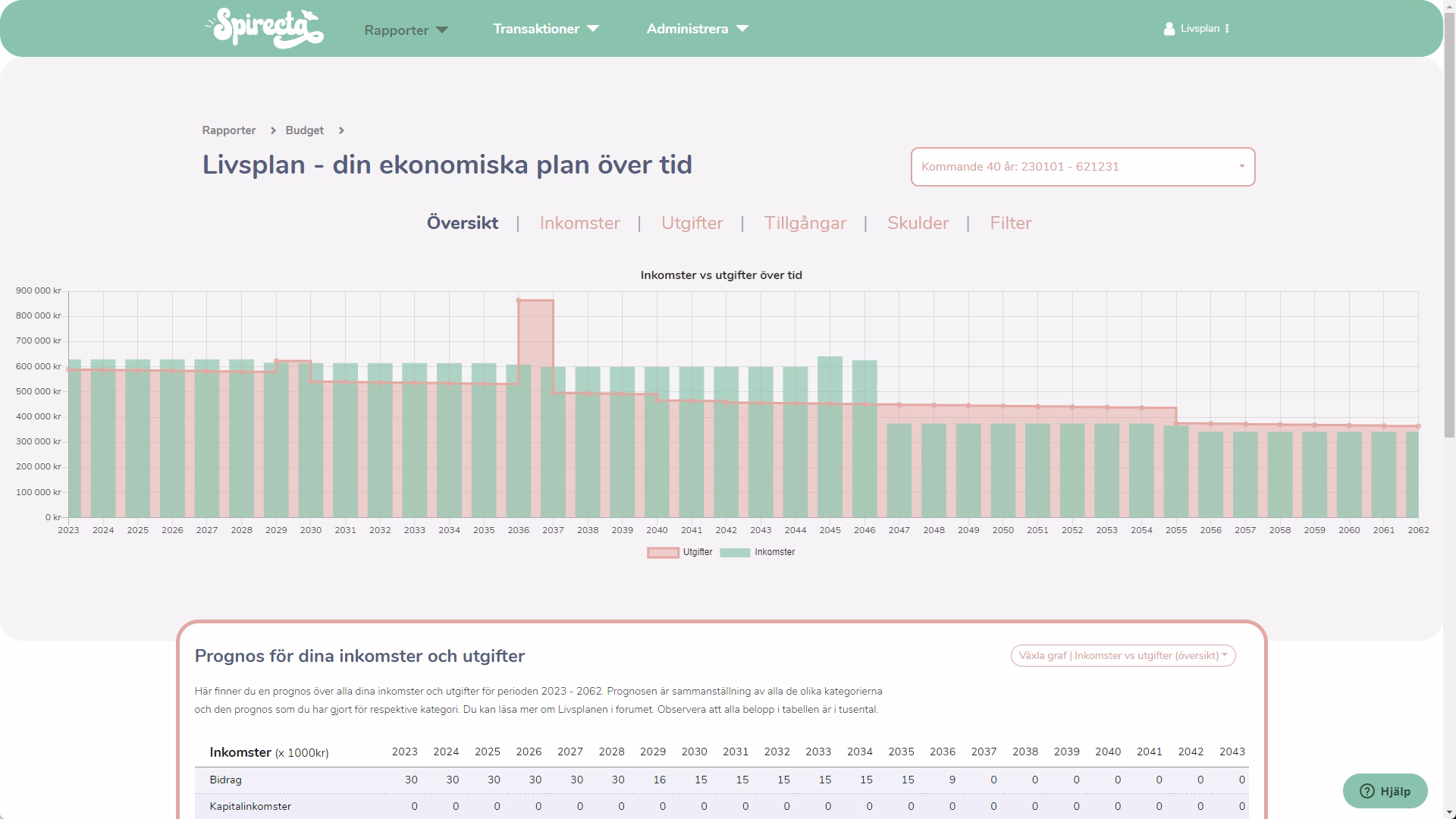
Task: Open Växla graf dropdown
Action: point(1122,656)
